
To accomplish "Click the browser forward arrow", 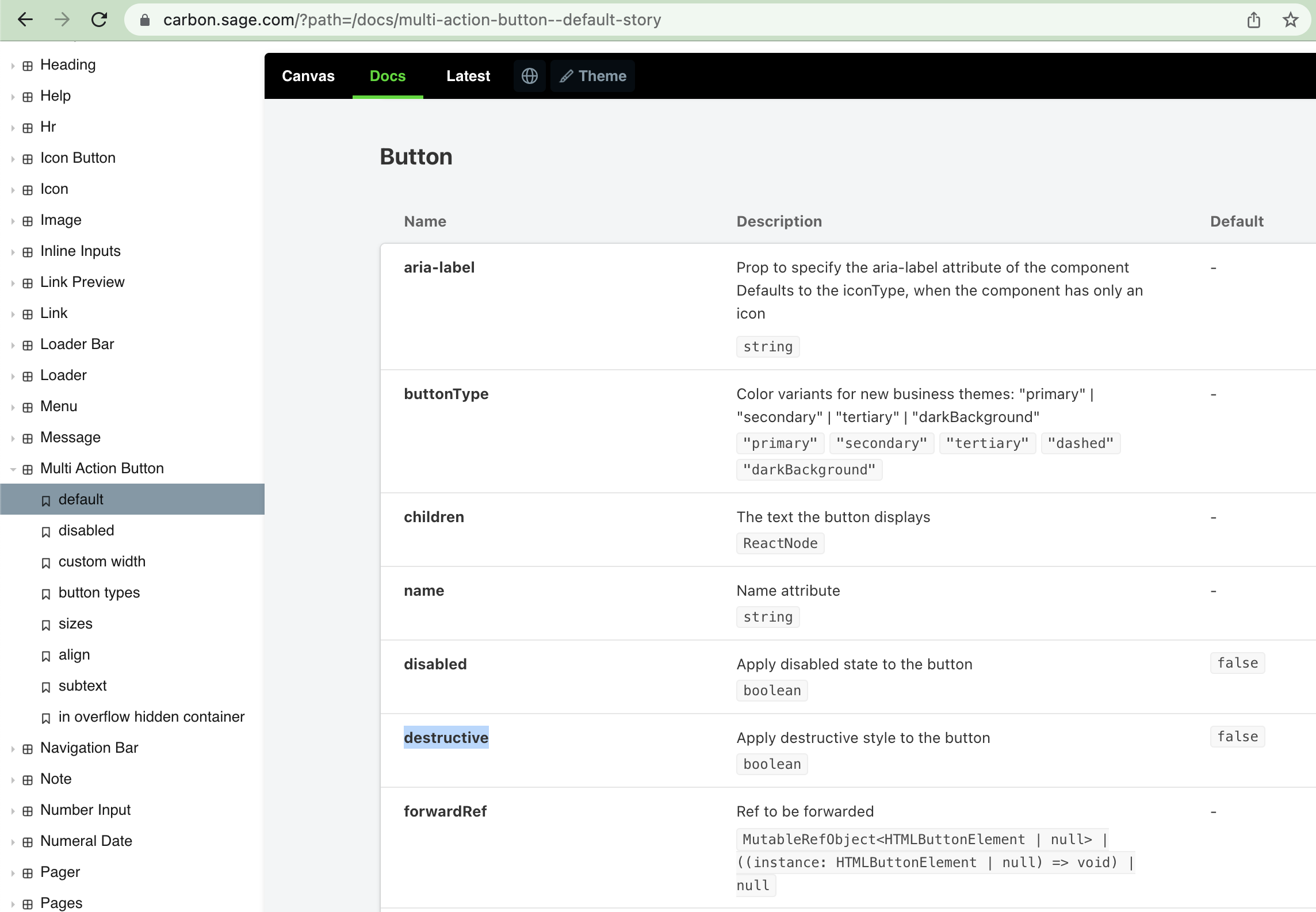I will (x=62, y=20).
